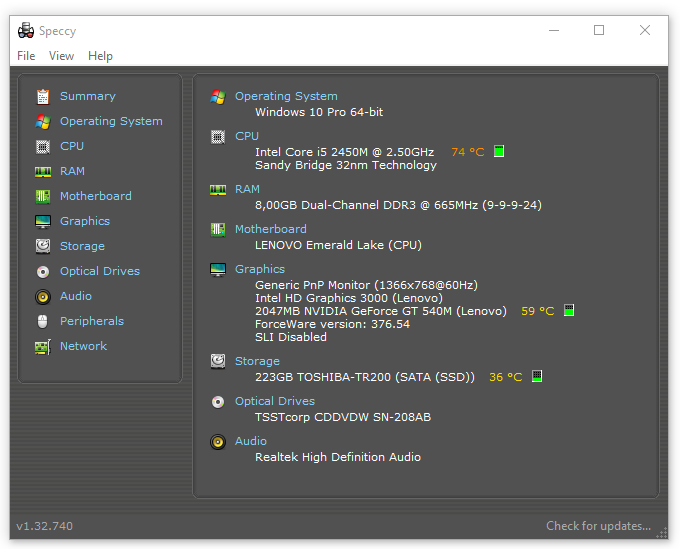Click the RAM module icon in sidebar
Screen dimensions: 680x549
43,172
